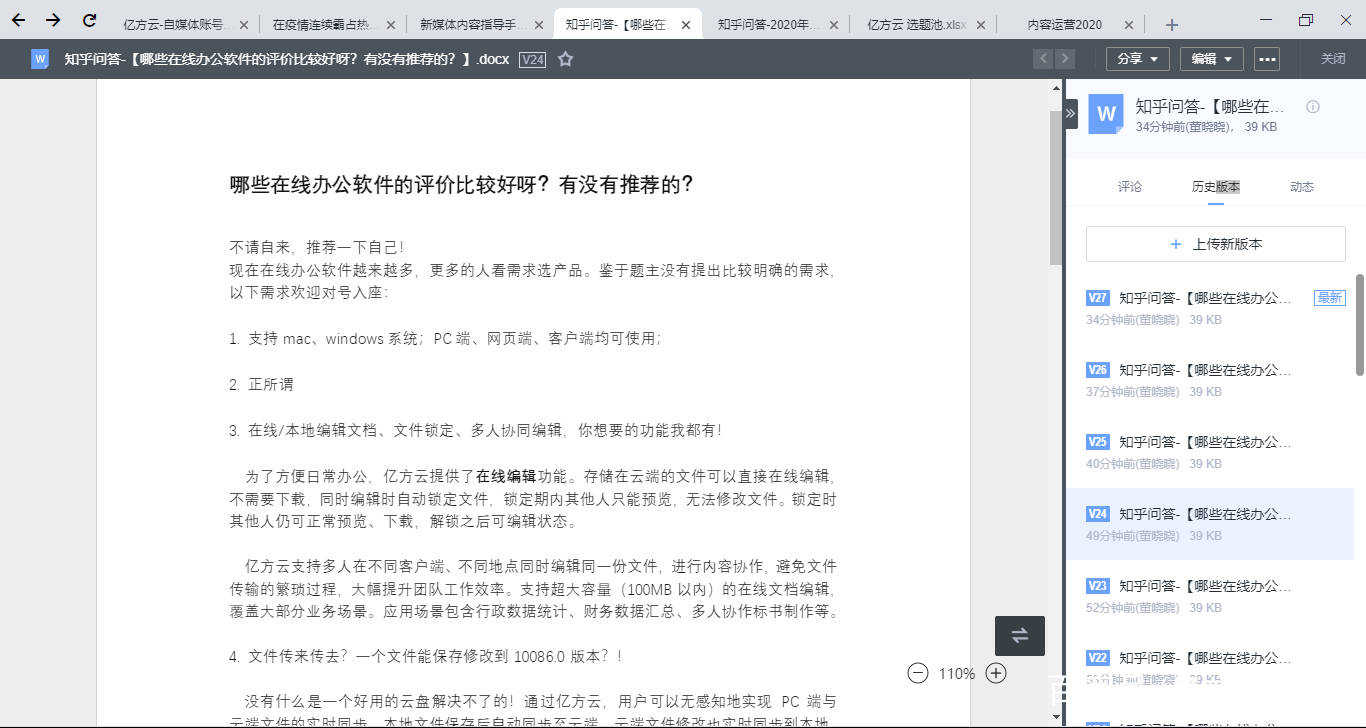
Task: Open the three-dot more options menu
Action: pyautogui.click(x=1267, y=59)
